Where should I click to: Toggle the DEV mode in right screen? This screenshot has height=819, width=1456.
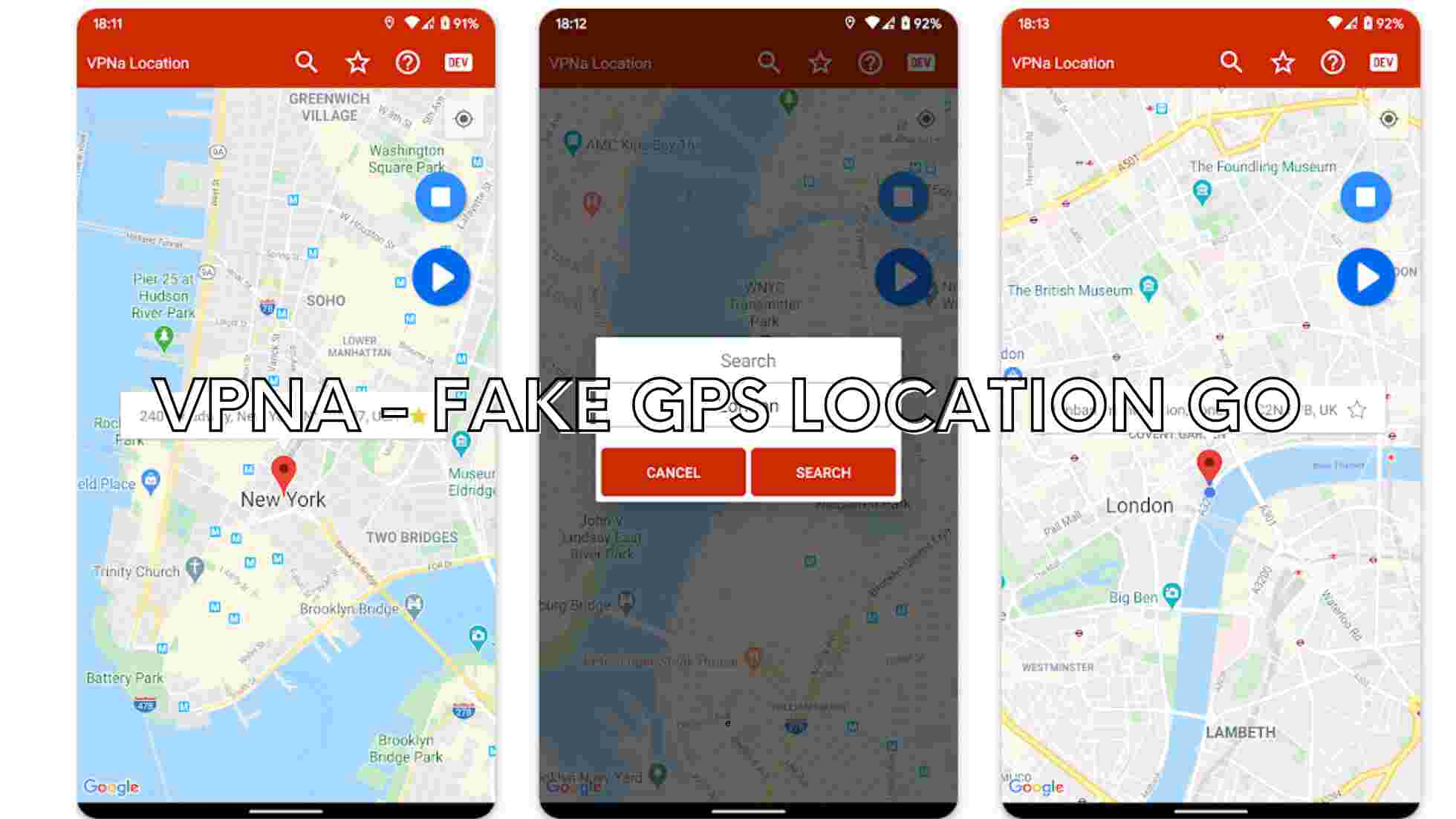tap(1384, 62)
